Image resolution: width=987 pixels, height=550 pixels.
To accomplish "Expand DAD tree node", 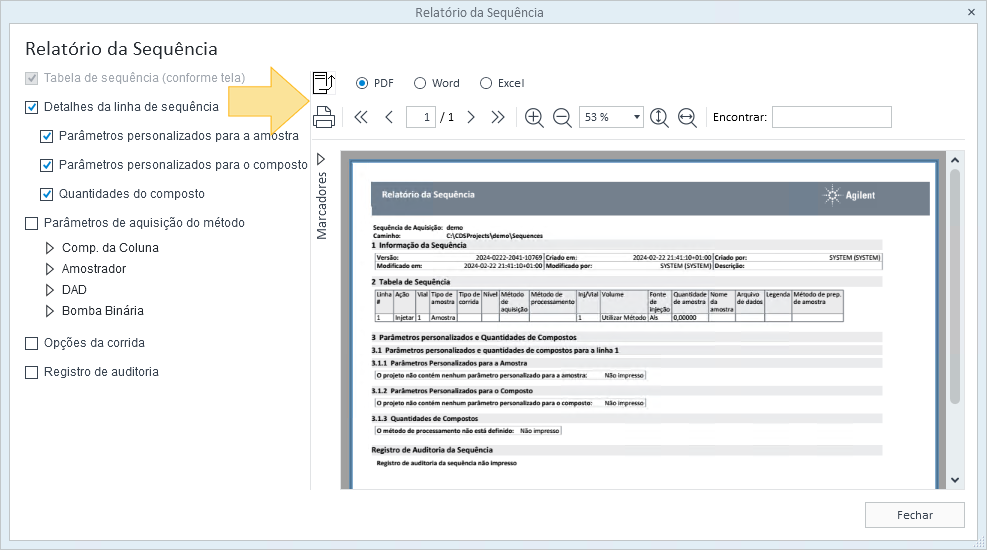I will 50,290.
